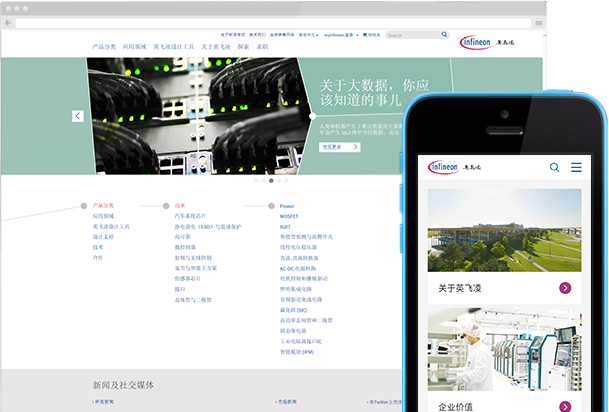Select red 功率 in the middle column
The height and width of the screenshot is (412, 609).
(x=180, y=205)
